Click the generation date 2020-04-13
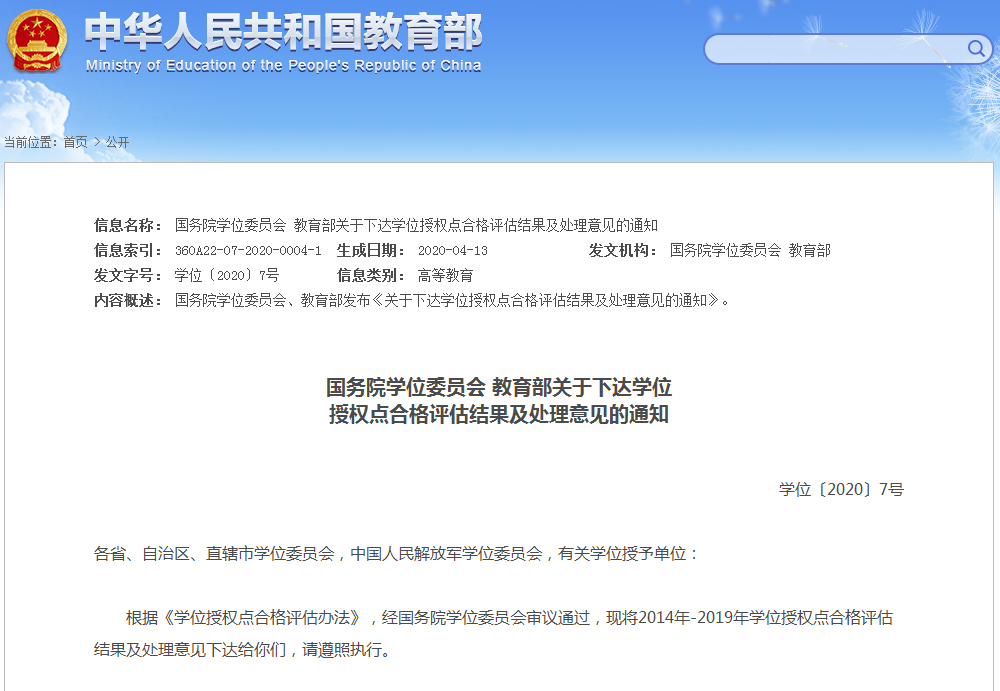 click(x=452, y=251)
